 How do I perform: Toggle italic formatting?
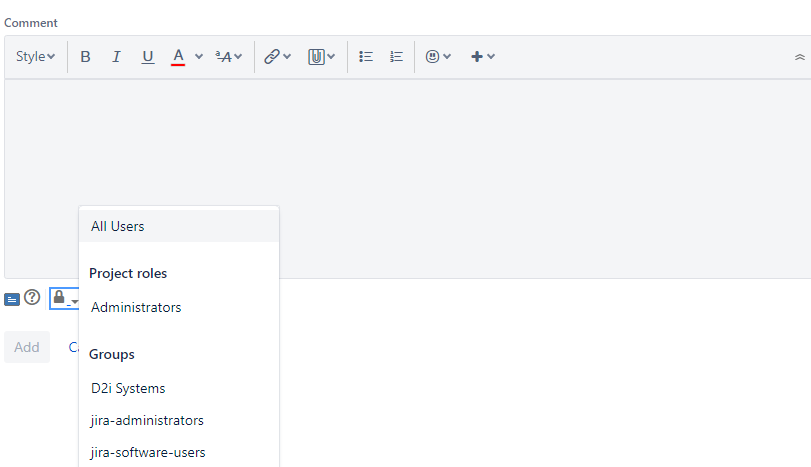116,56
